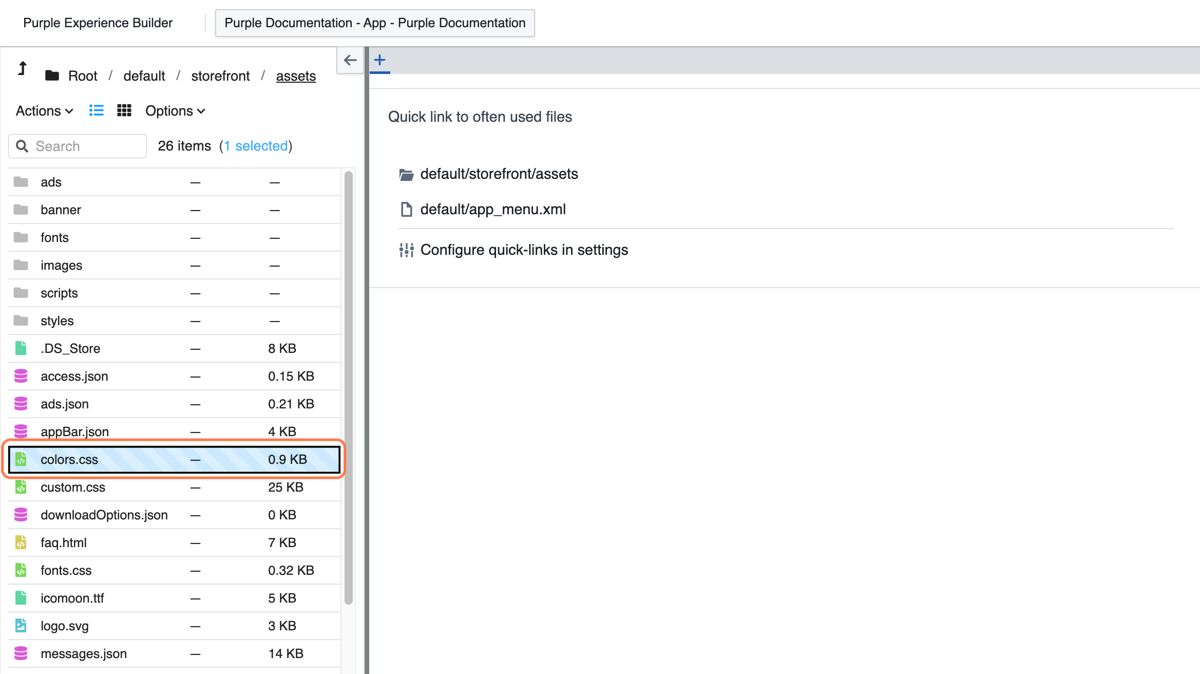This screenshot has width=1200, height=674.
Task: Click the colors.css code file icon
Action: [x=21, y=459]
